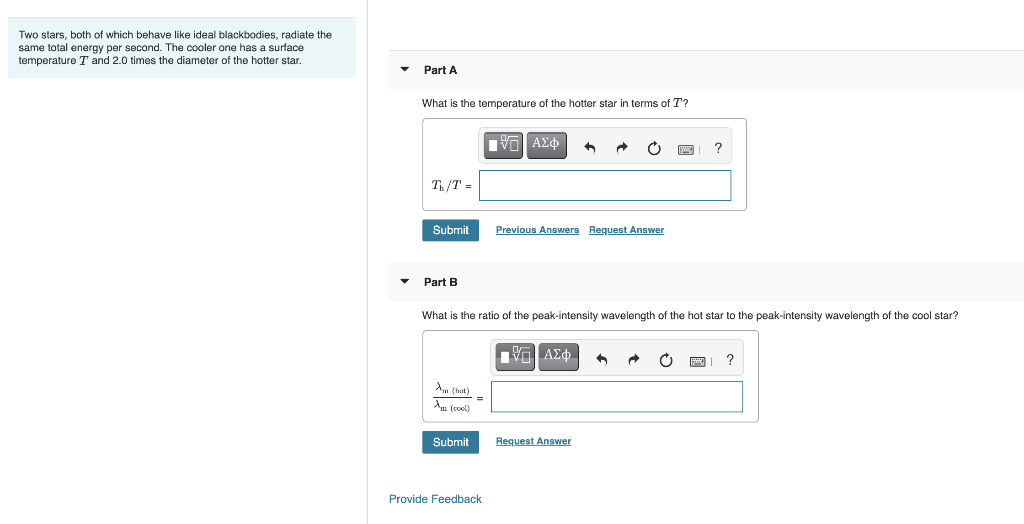
Task: Click the undo arrow in Part A toolbar
Action: click(590, 149)
